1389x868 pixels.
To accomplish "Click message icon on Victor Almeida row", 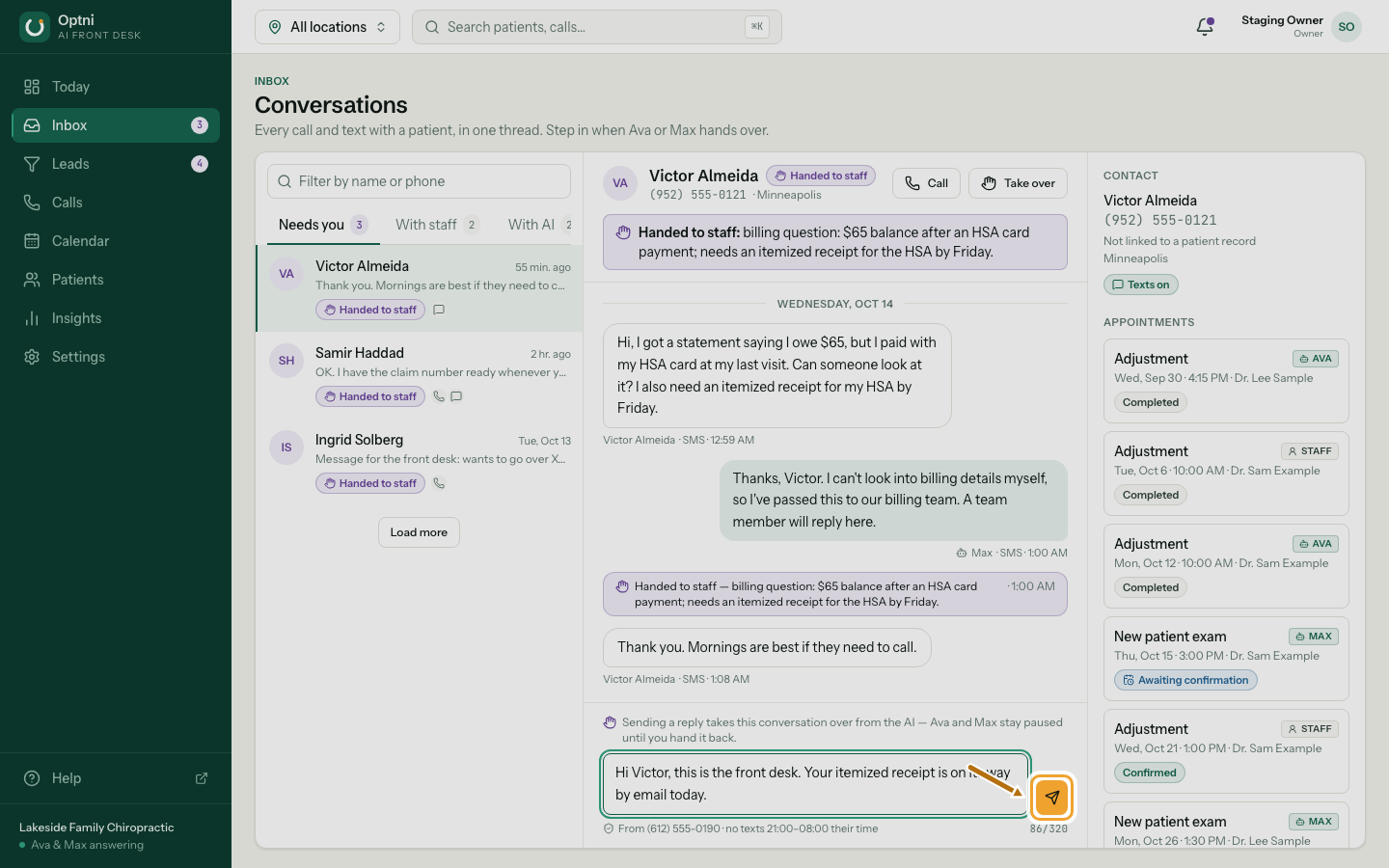I will coord(439,310).
